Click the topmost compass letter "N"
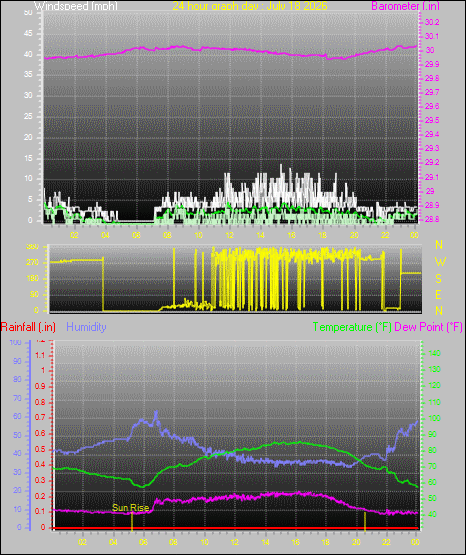 click(439, 245)
